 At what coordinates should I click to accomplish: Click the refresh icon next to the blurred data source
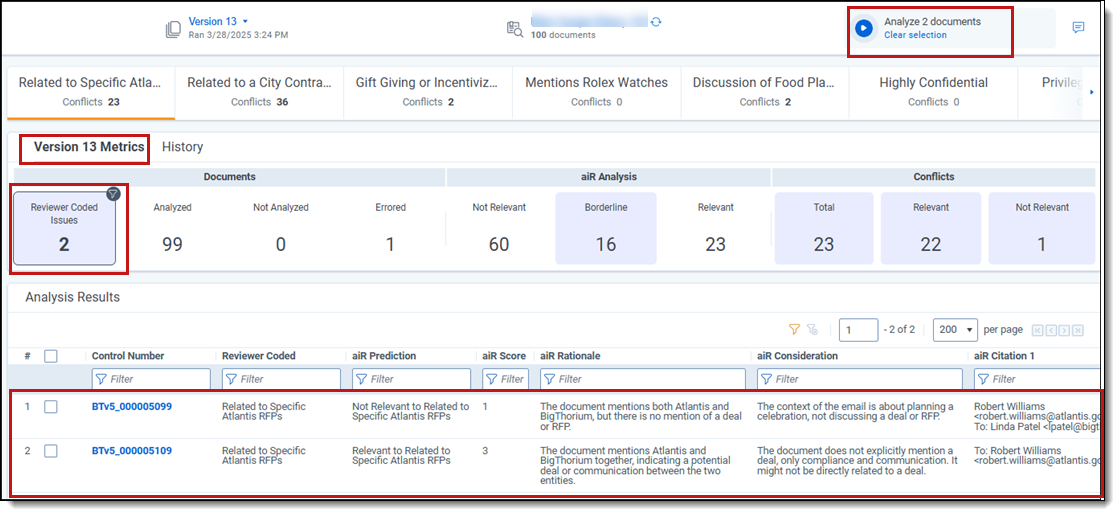656,22
